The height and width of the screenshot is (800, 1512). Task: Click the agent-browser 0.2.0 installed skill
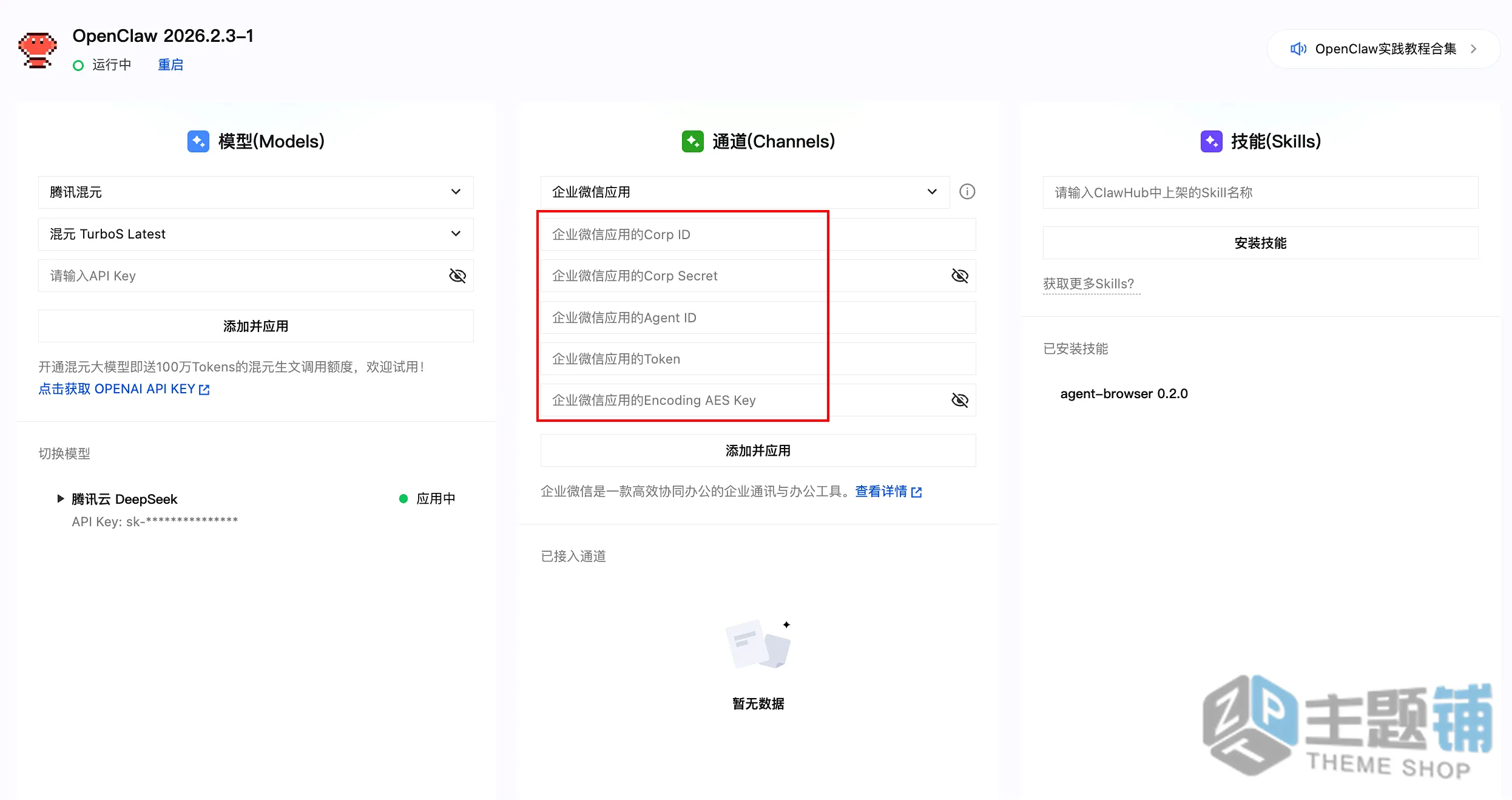pyautogui.click(x=1124, y=394)
